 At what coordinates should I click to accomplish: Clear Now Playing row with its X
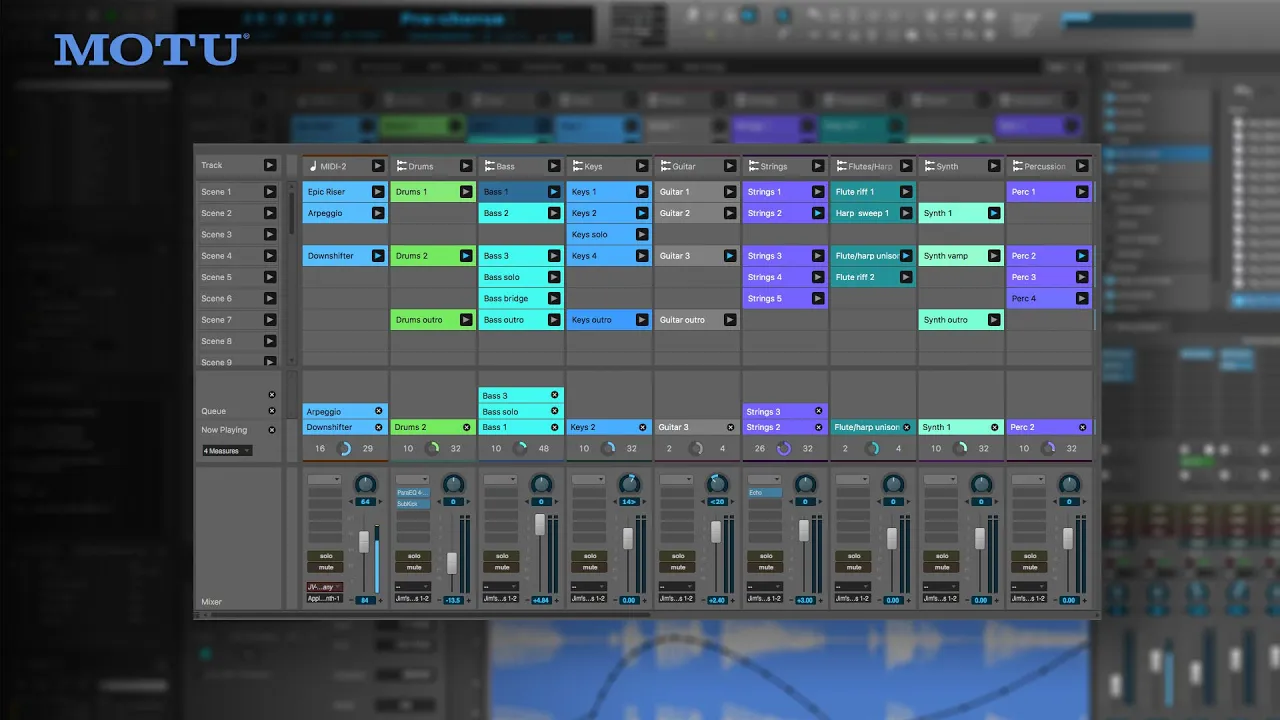[x=272, y=430]
